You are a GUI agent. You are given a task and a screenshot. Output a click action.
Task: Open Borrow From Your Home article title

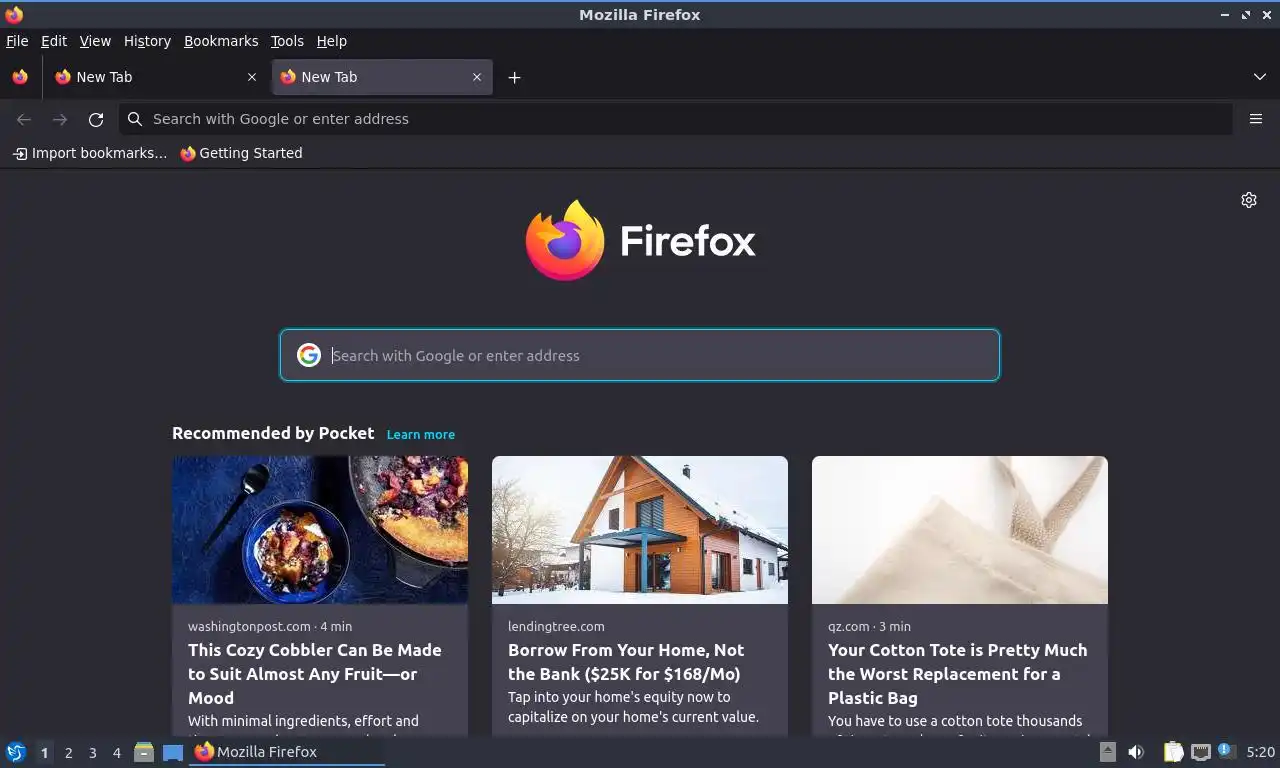626,662
